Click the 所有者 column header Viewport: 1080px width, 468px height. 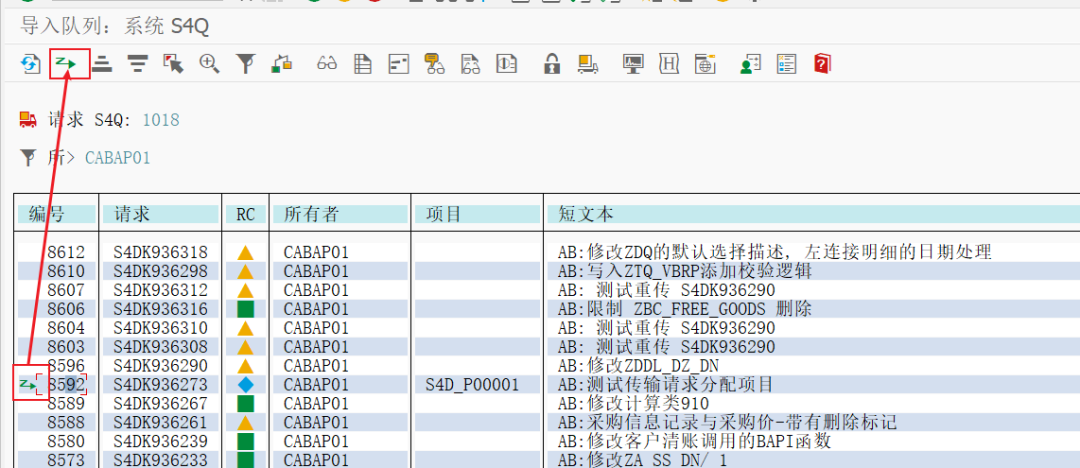(340, 214)
